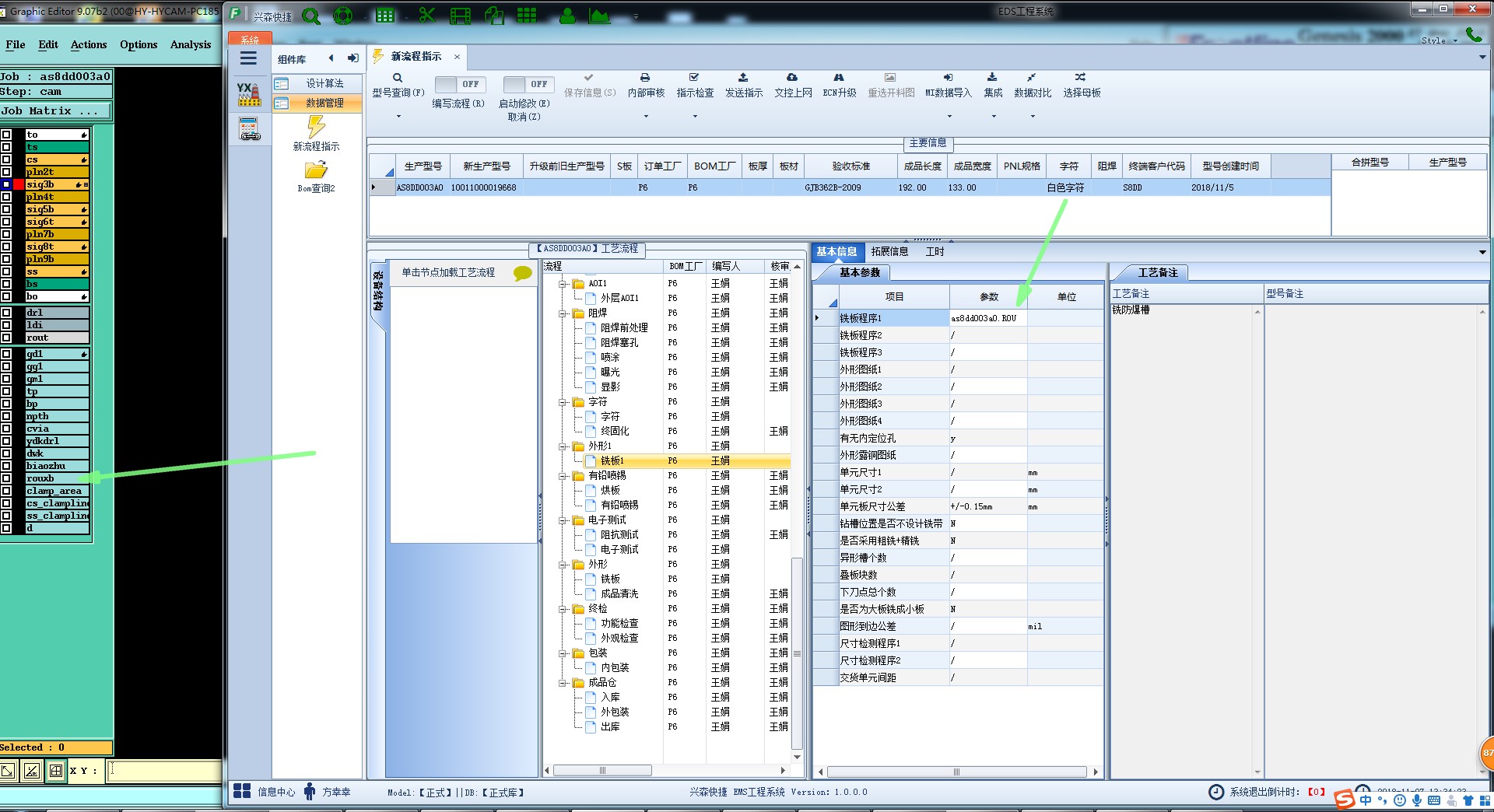Click the X Y coordinate input field
1494x812 pixels.
164,770
